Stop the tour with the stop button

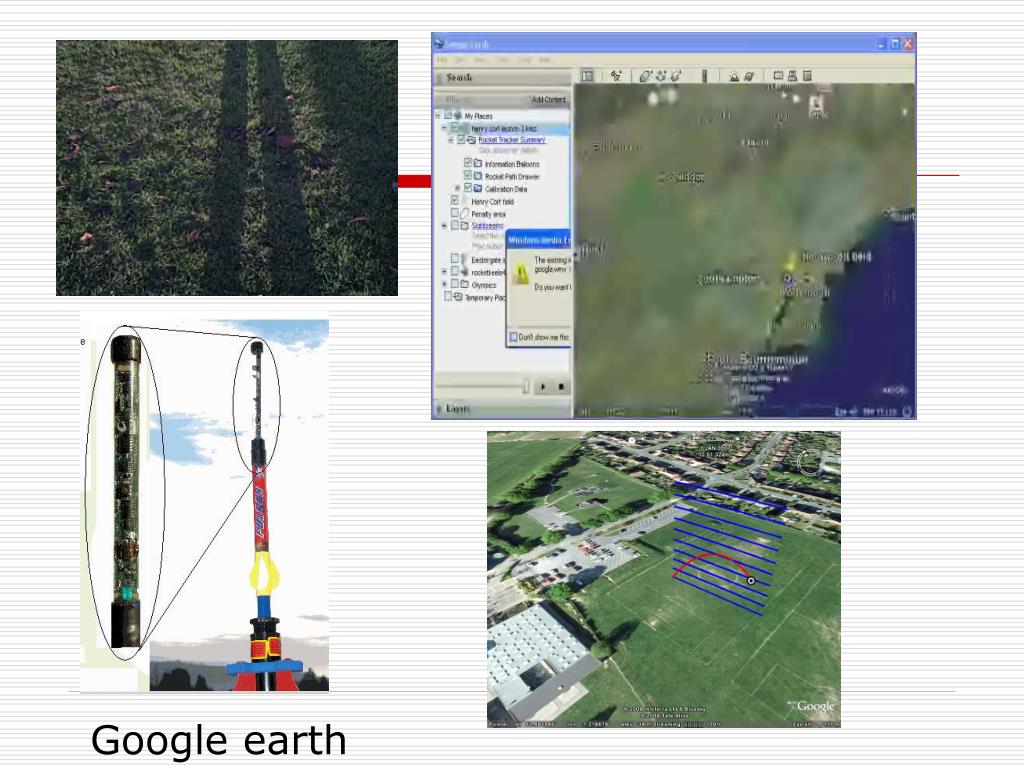coord(561,387)
